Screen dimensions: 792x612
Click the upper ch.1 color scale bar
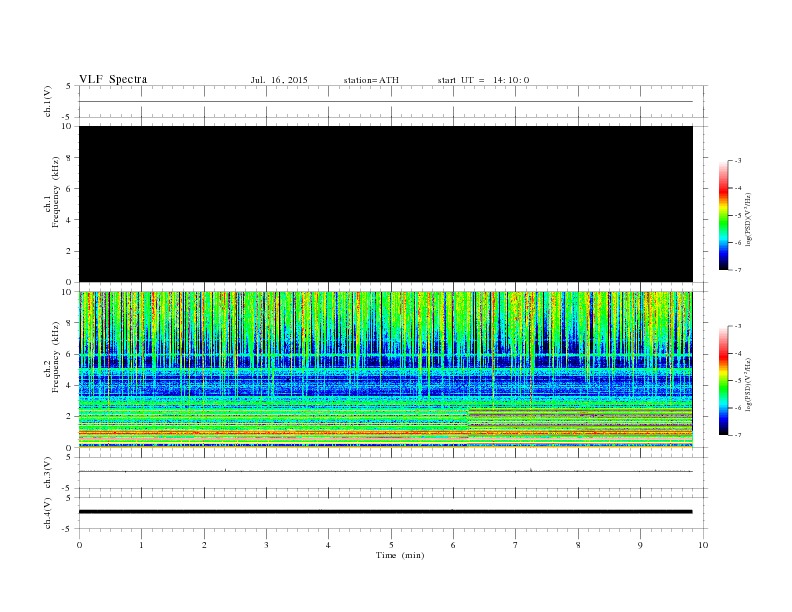pyautogui.click(x=724, y=216)
